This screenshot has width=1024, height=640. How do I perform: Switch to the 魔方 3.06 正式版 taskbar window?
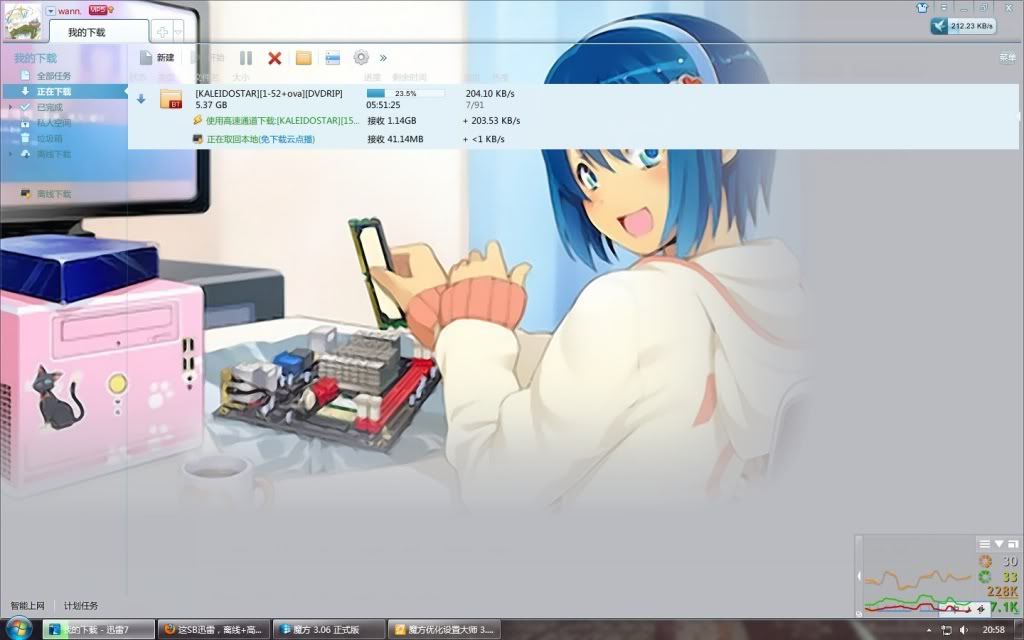(328, 630)
